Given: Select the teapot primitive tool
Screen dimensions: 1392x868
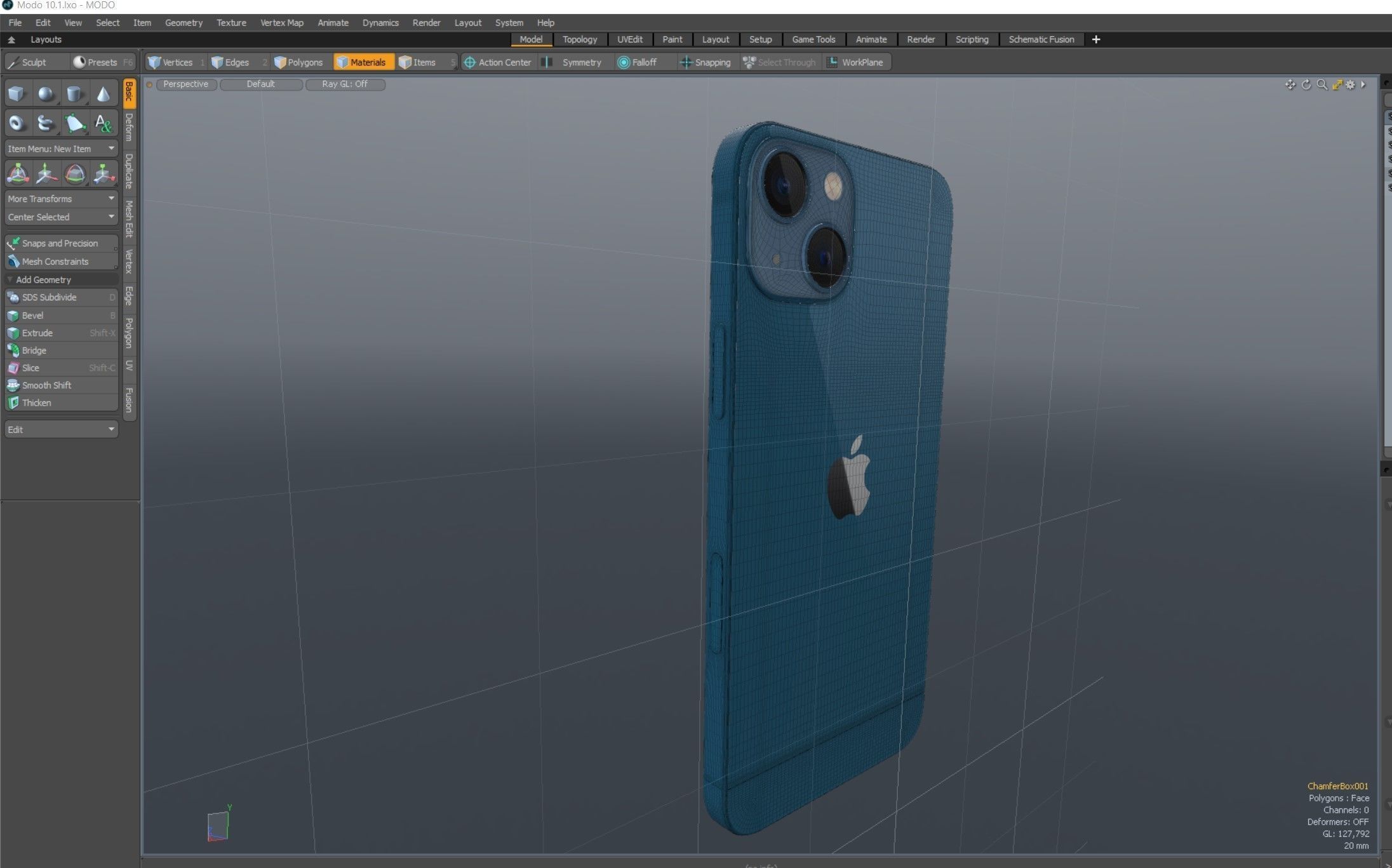Looking at the screenshot, I should [46, 123].
